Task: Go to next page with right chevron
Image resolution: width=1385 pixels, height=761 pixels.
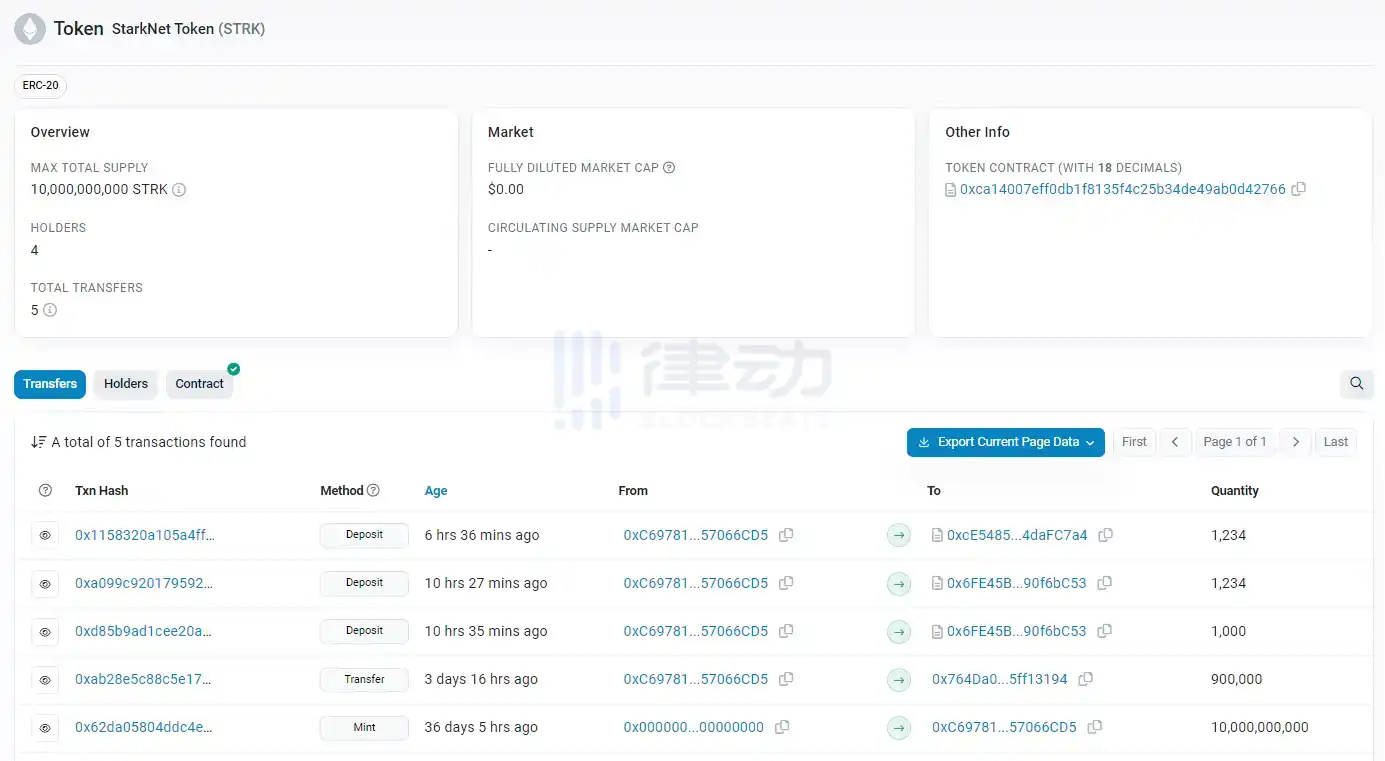Action: click(1295, 442)
